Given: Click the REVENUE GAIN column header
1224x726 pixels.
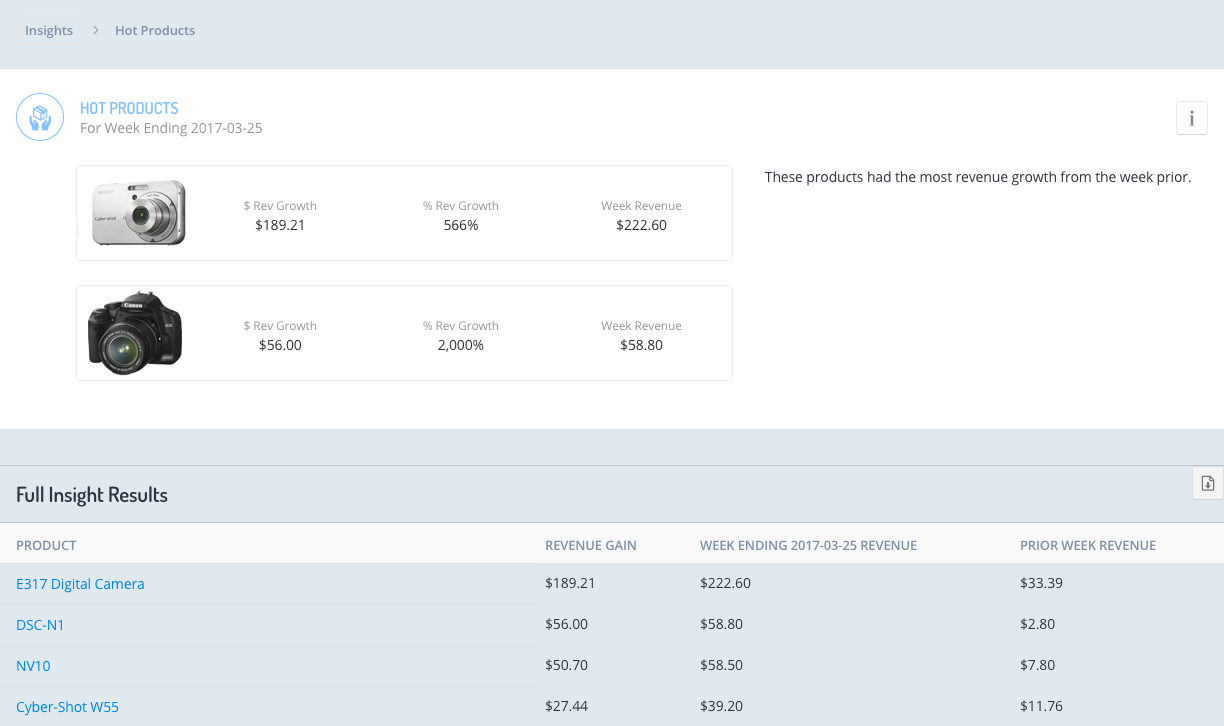Looking at the screenshot, I should pyautogui.click(x=591, y=545).
